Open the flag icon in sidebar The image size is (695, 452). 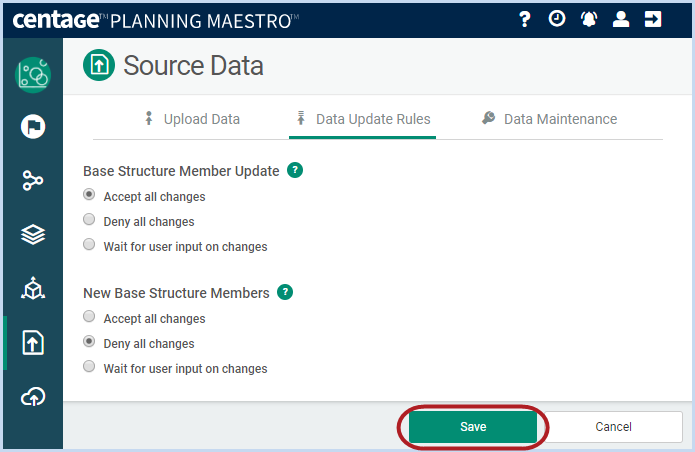tap(33, 126)
